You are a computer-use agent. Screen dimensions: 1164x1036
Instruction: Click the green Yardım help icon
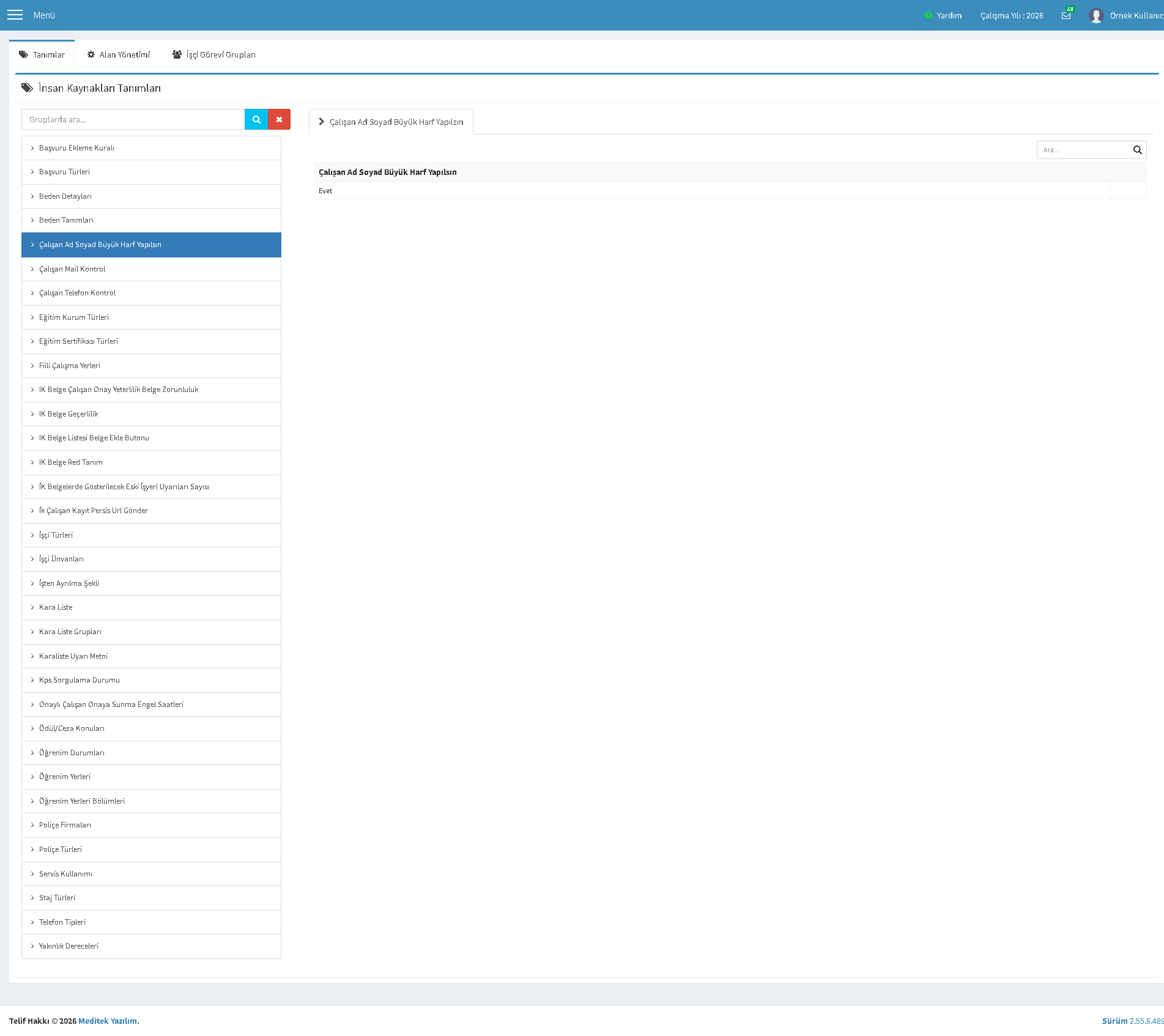(x=928, y=15)
